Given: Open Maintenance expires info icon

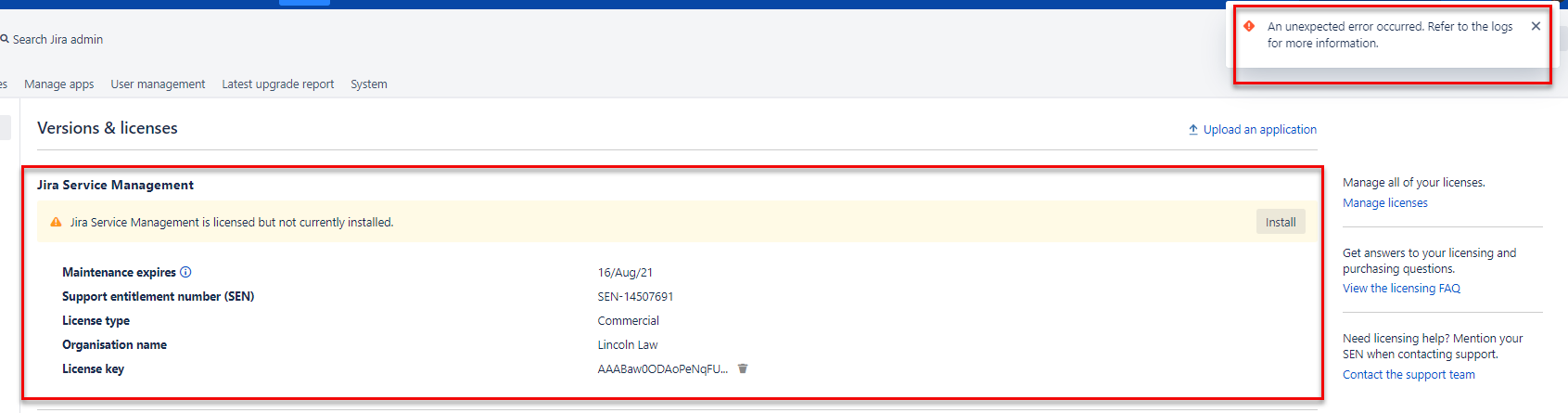Looking at the screenshot, I should click(x=185, y=272).
